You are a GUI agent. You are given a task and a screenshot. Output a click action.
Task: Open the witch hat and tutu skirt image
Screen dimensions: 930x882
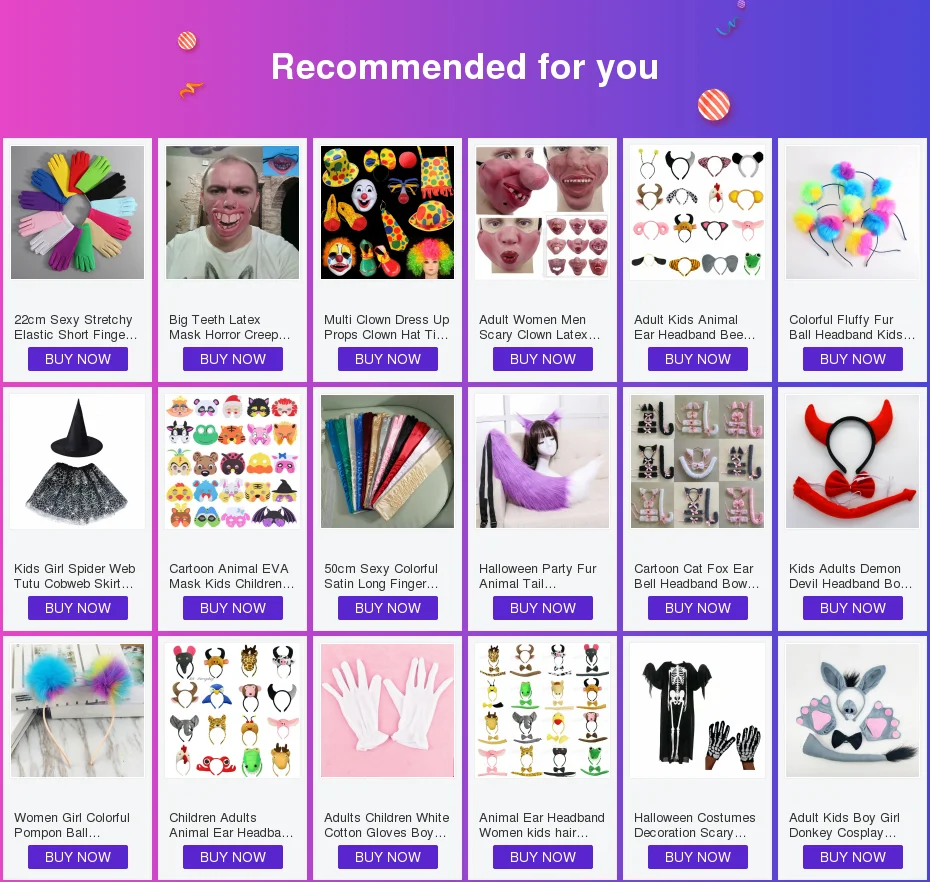78,461
